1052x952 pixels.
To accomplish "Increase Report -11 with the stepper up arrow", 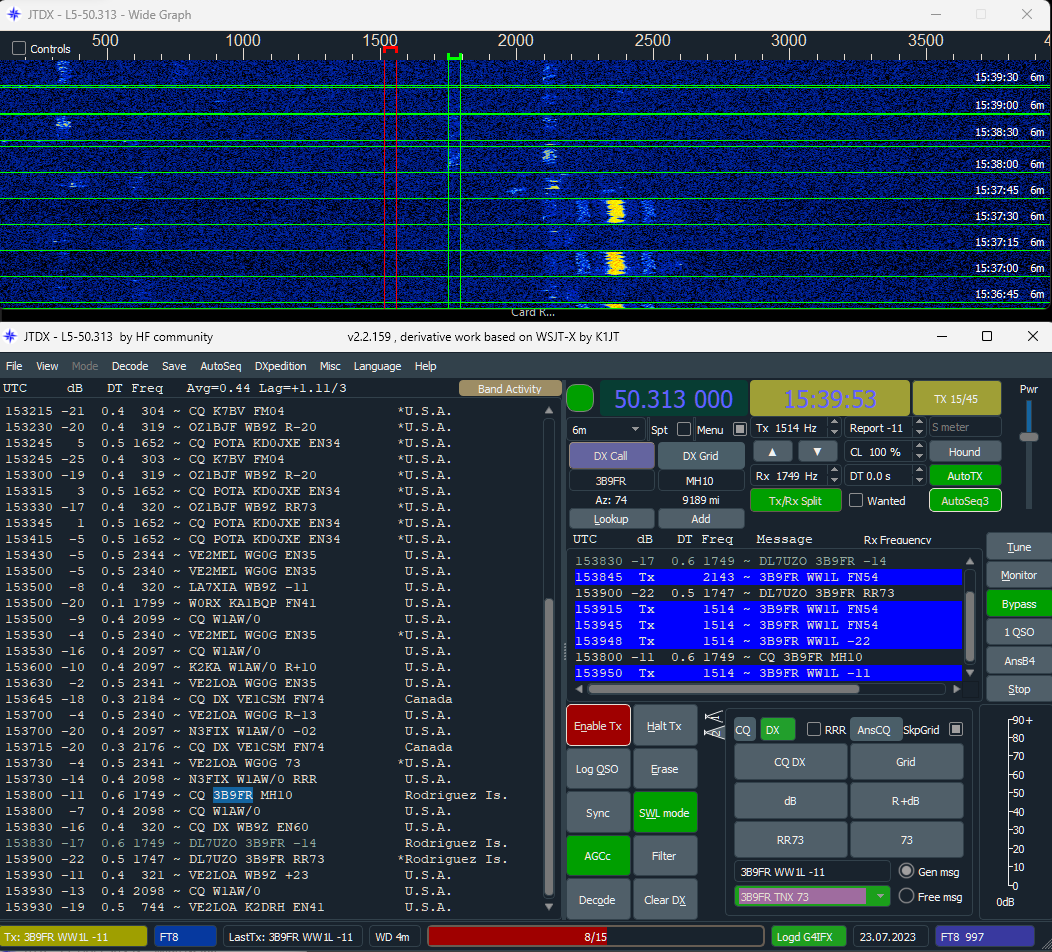I will click(919, 423).
